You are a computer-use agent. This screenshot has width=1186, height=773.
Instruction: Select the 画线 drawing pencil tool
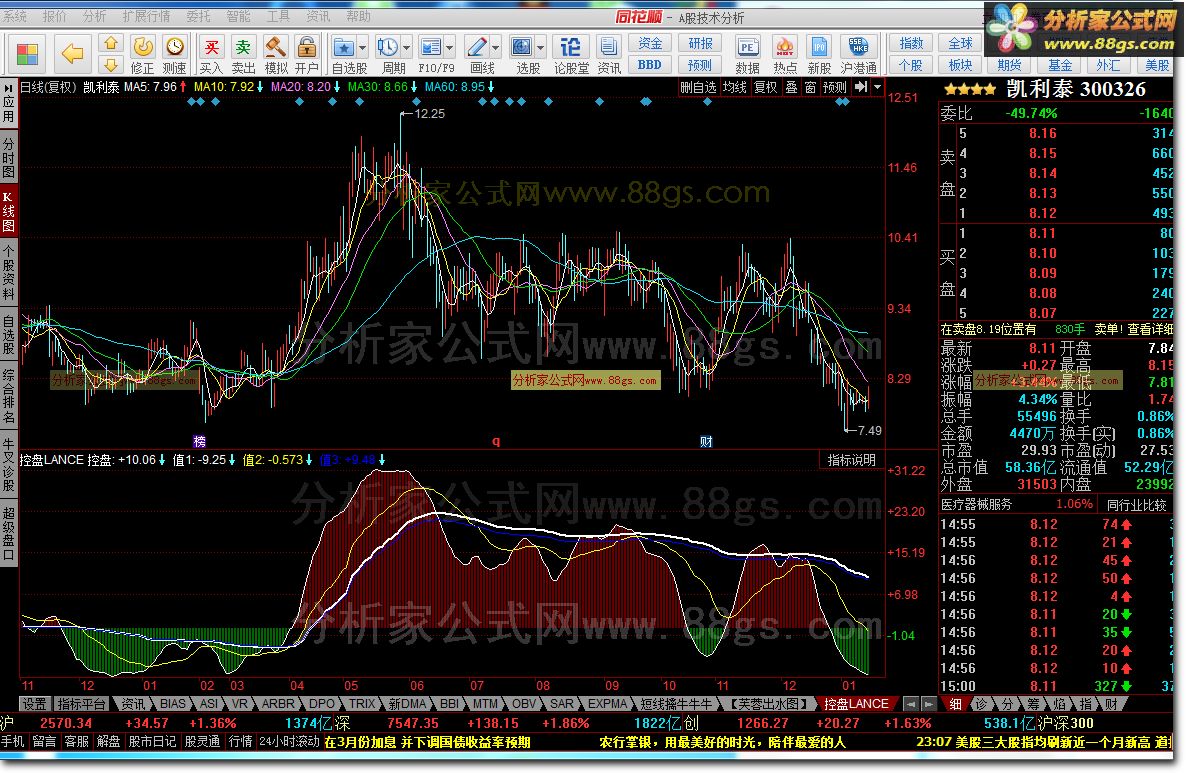(477, 48)
